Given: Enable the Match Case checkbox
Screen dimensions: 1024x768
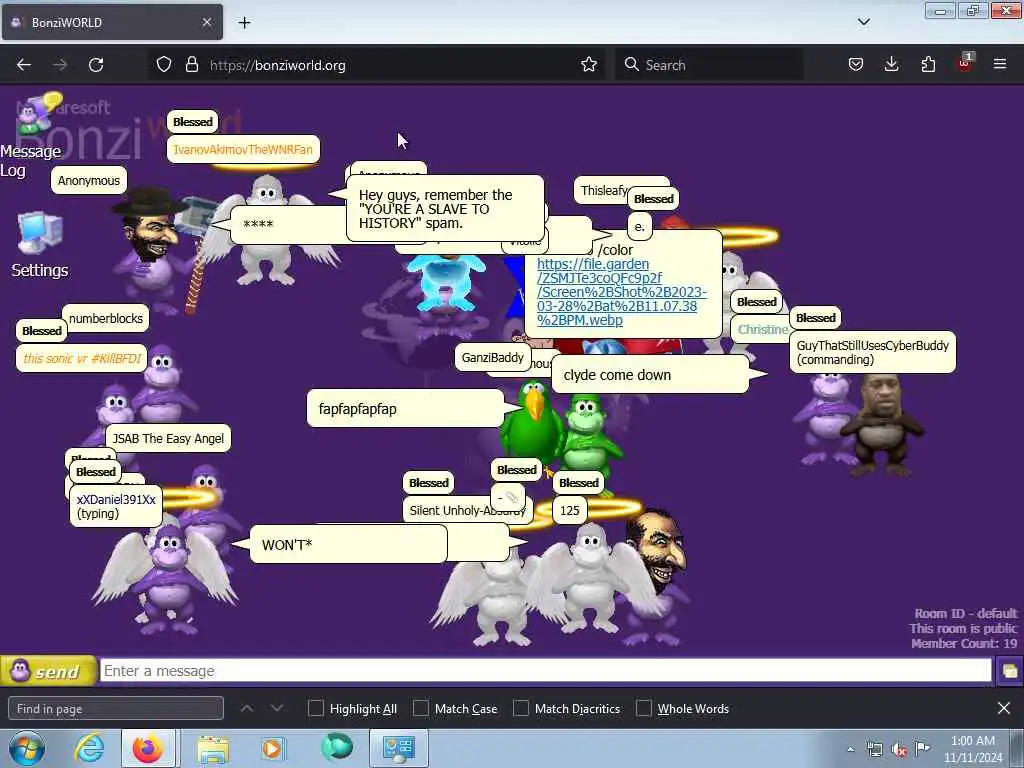Looking at the screenshot, I should (x=421, y=709).
